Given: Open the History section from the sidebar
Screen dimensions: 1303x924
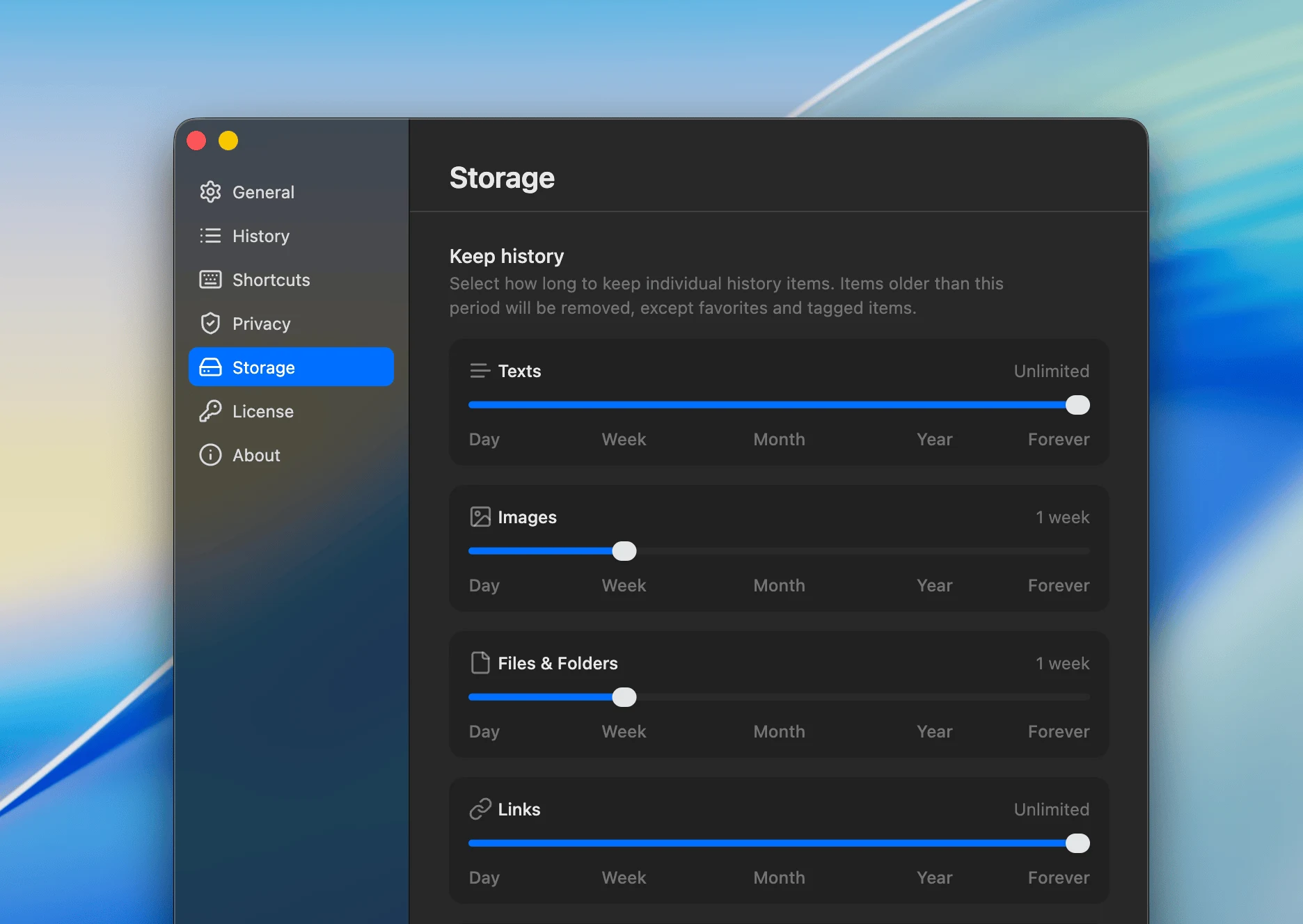Looking at the screenshot, I should click(x=261, y=236).
